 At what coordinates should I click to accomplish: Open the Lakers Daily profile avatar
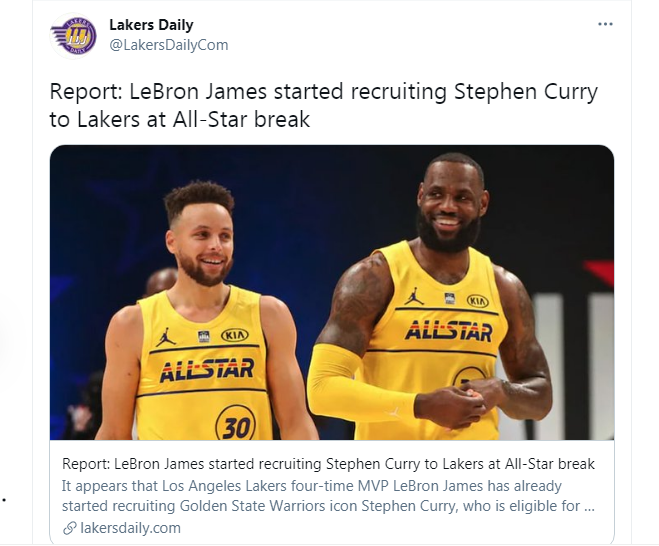[x=74, y=35]
